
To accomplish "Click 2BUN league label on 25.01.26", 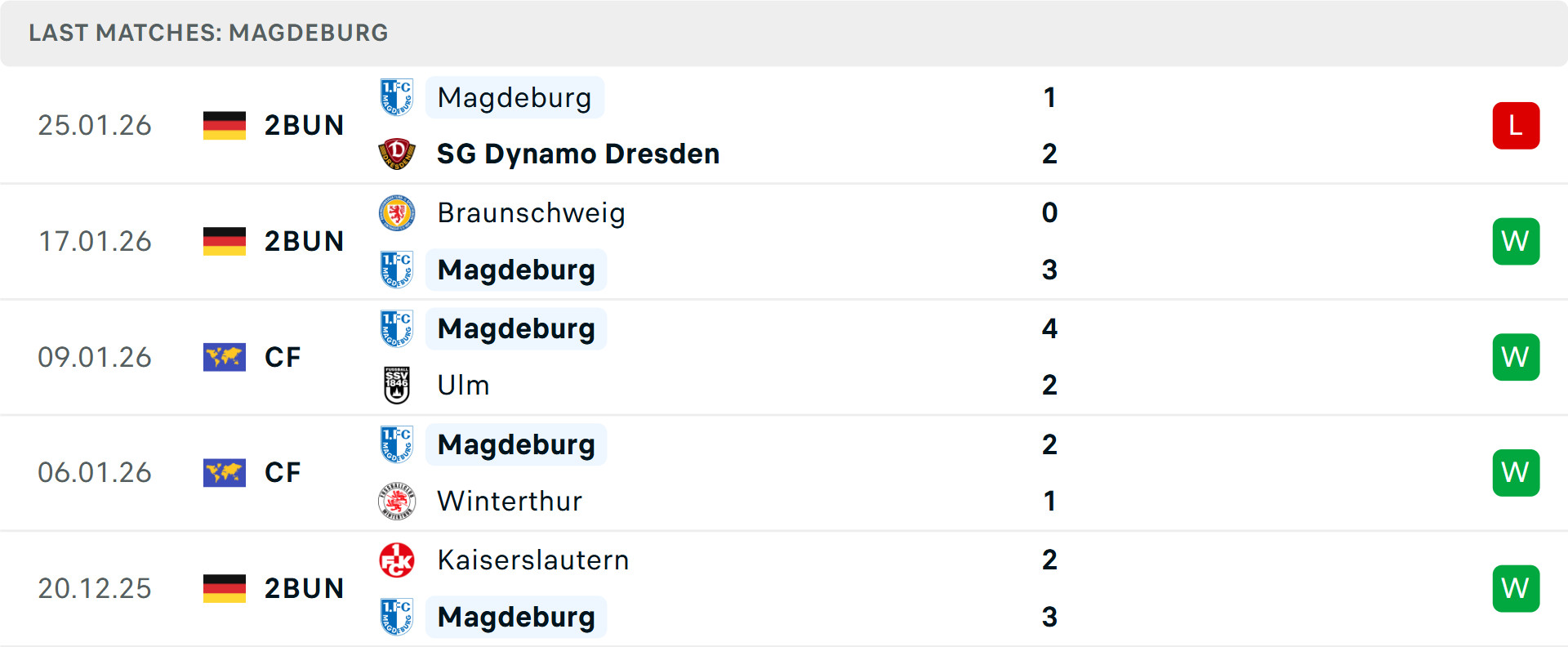I will coord(304,126).
